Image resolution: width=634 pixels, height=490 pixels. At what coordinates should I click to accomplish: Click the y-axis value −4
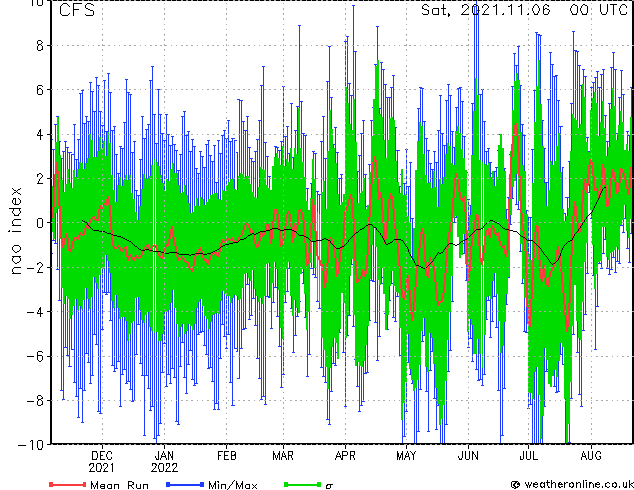pyautogui.click(x=35, y=312)
